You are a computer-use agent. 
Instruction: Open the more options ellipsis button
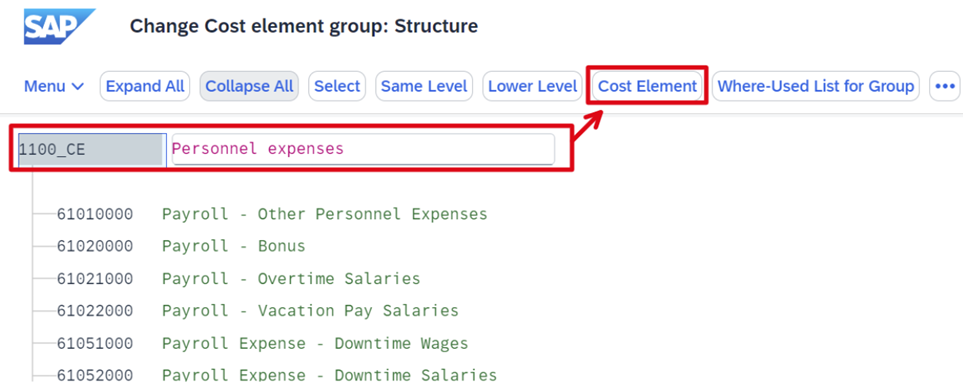[943, 86]
